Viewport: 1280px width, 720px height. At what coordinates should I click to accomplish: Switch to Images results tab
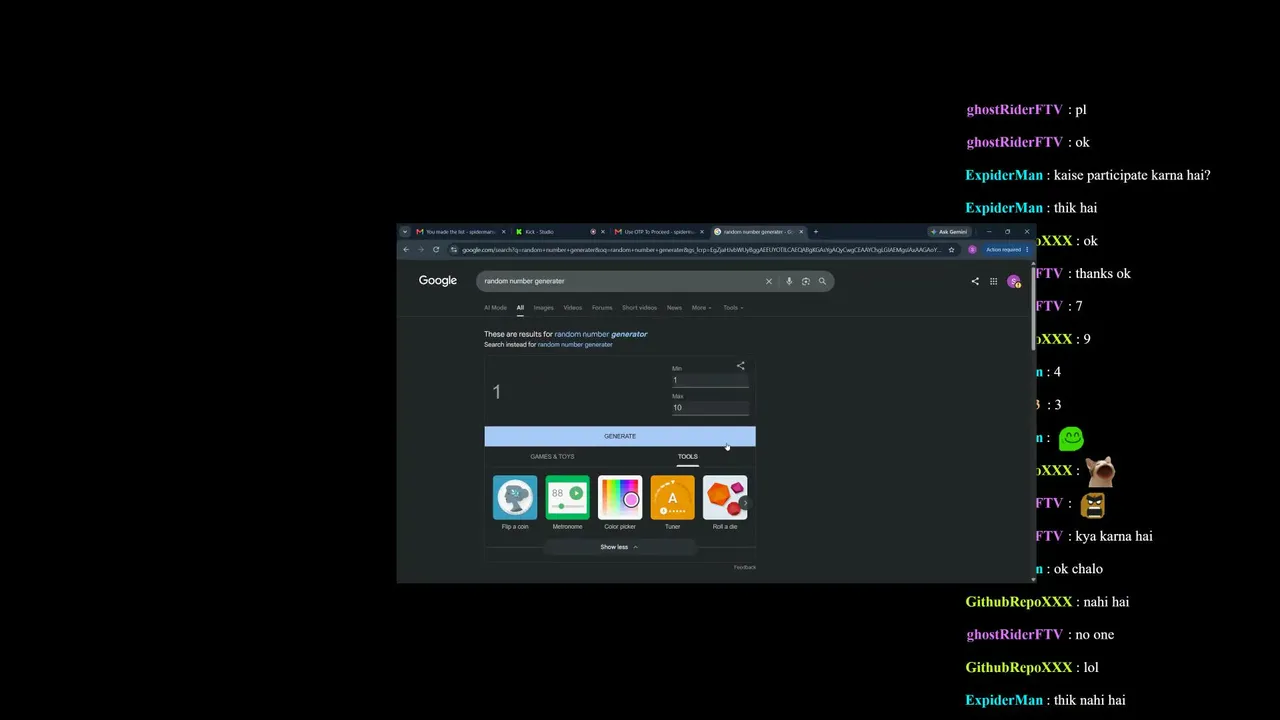tap(543, 308)
